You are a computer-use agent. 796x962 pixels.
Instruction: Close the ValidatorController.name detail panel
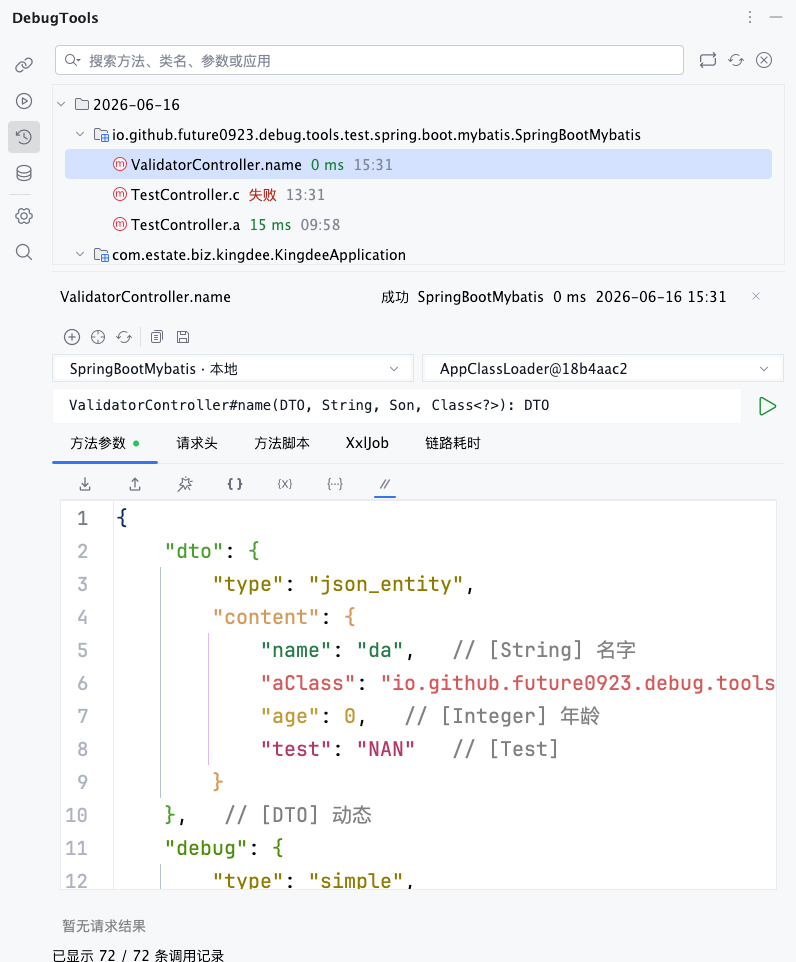pyautogui.click(x=756, y=296)
